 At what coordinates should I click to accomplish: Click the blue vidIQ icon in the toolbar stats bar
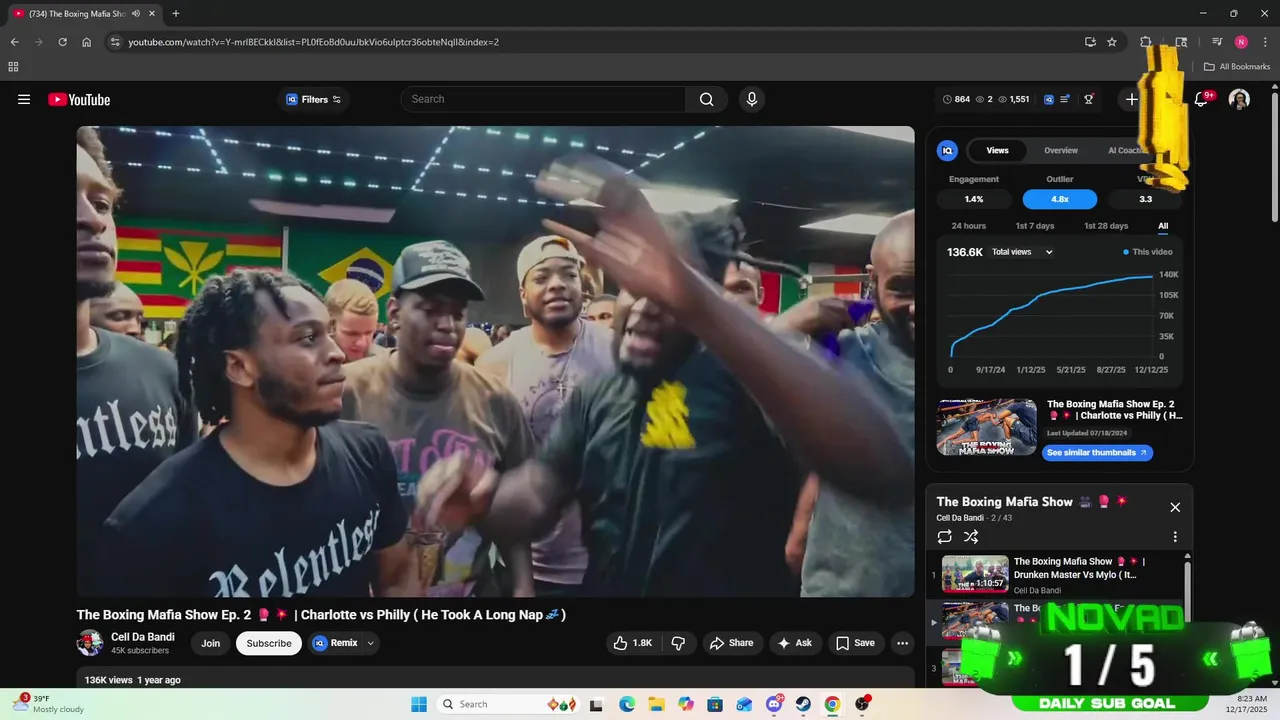1048,99
